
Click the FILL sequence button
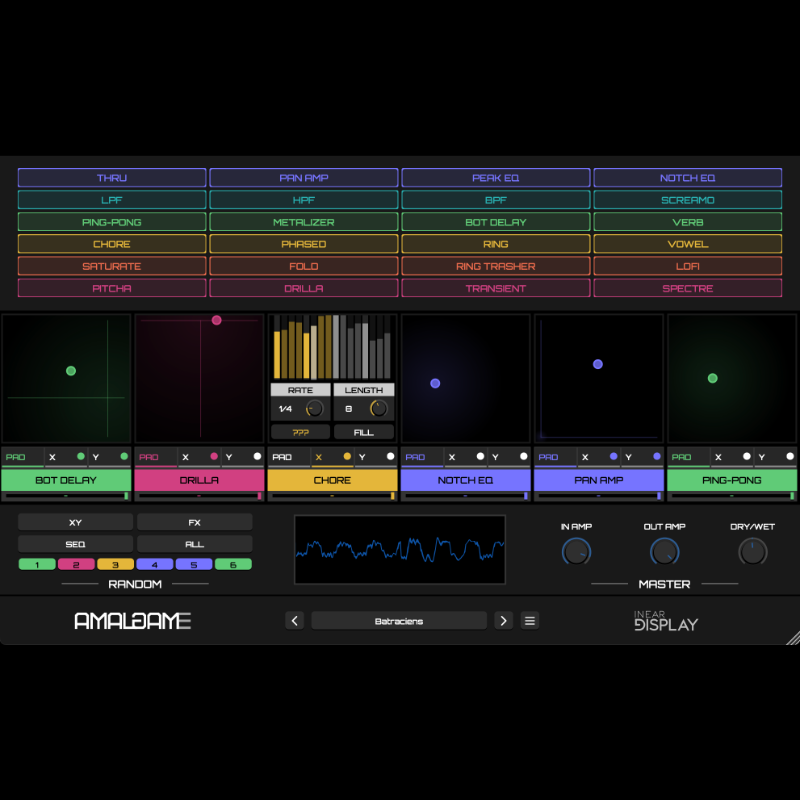pos(364,432)
